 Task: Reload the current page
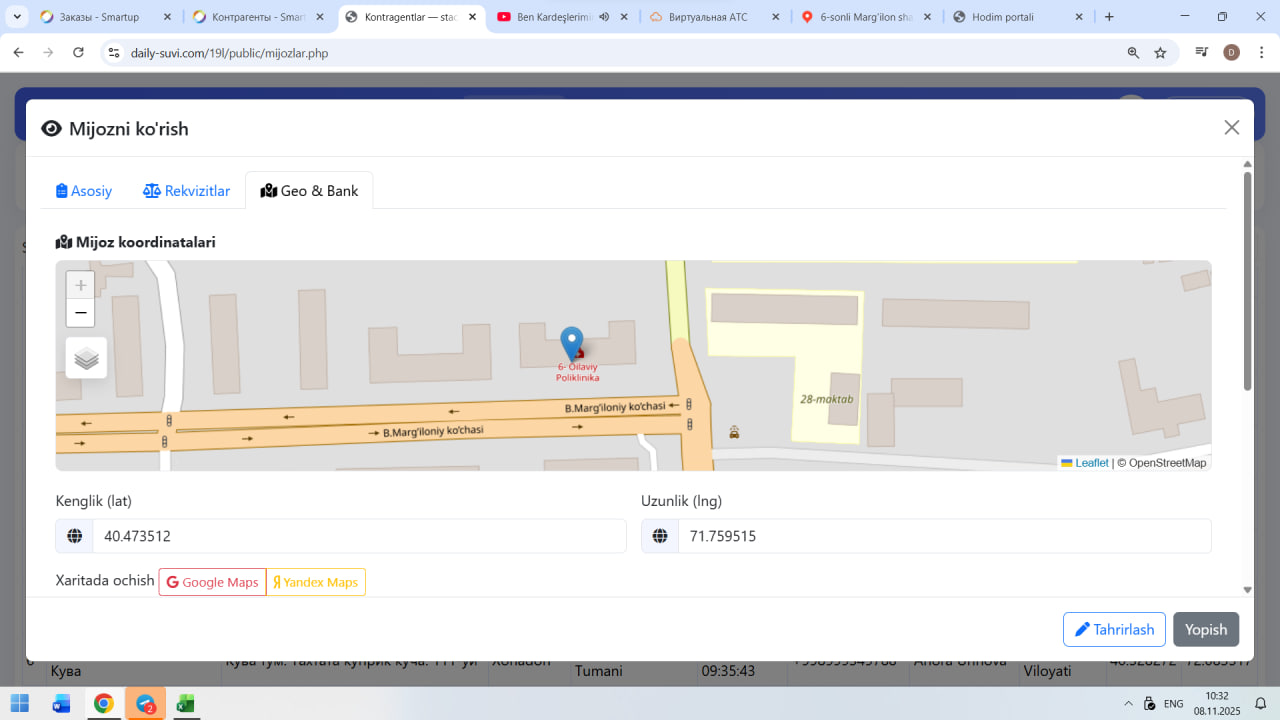click(79, 53)
